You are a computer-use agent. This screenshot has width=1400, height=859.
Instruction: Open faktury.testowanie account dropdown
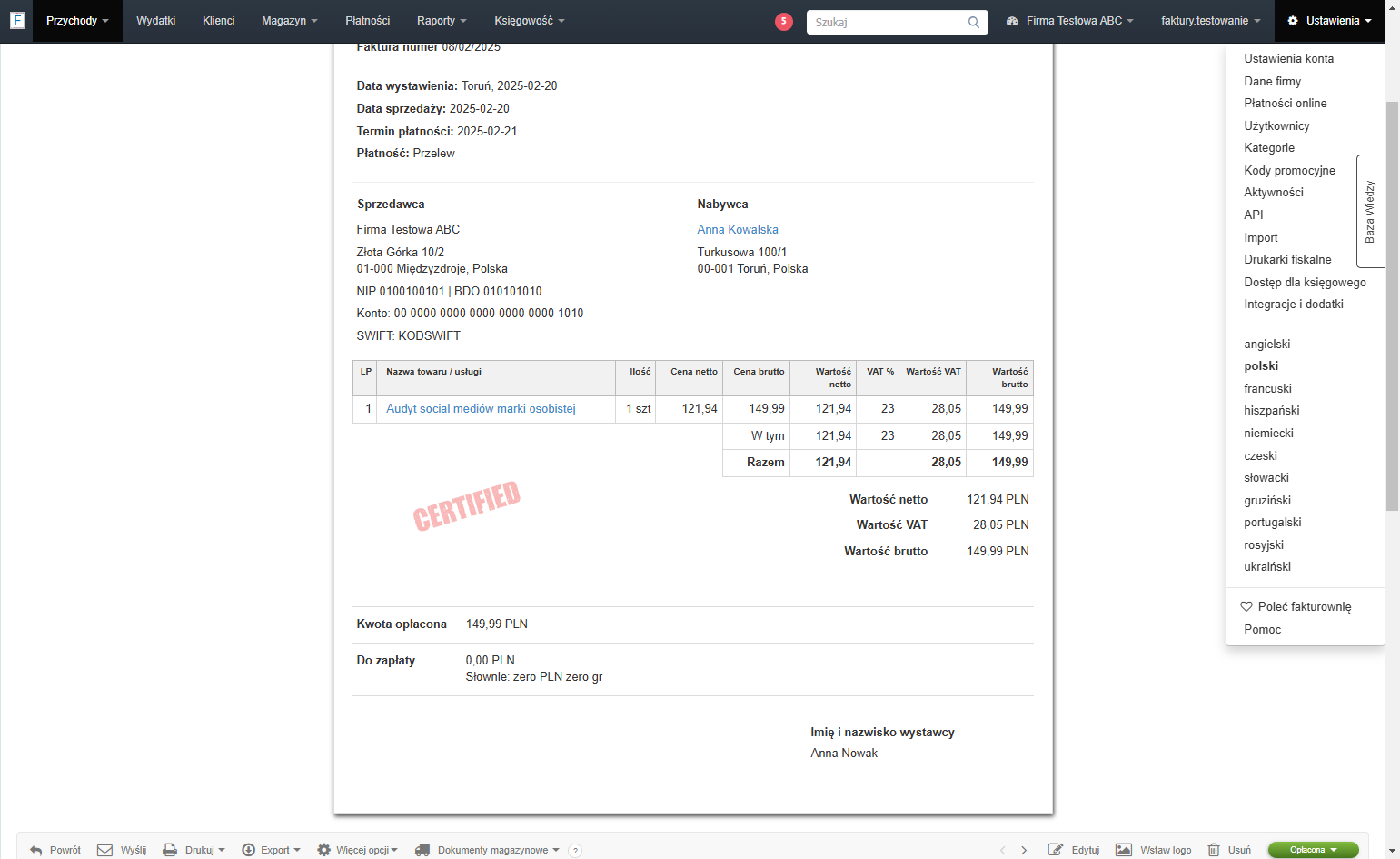pos(1210,21)
